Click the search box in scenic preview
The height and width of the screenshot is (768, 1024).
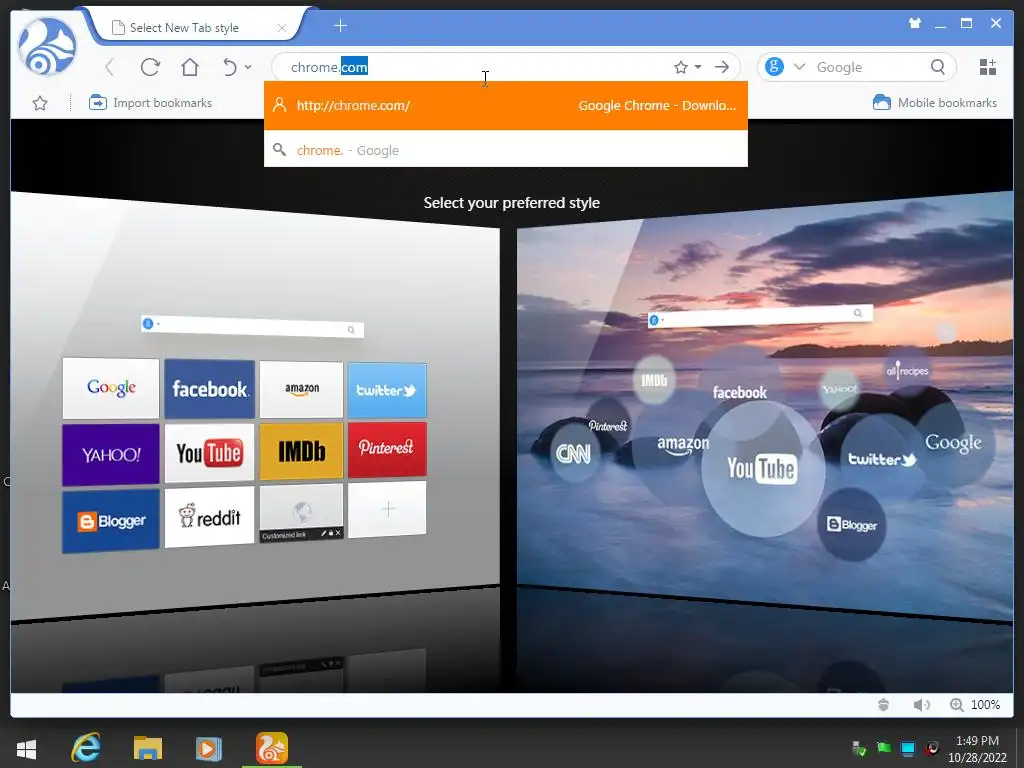pyautogui.click(x=760, y=316)
